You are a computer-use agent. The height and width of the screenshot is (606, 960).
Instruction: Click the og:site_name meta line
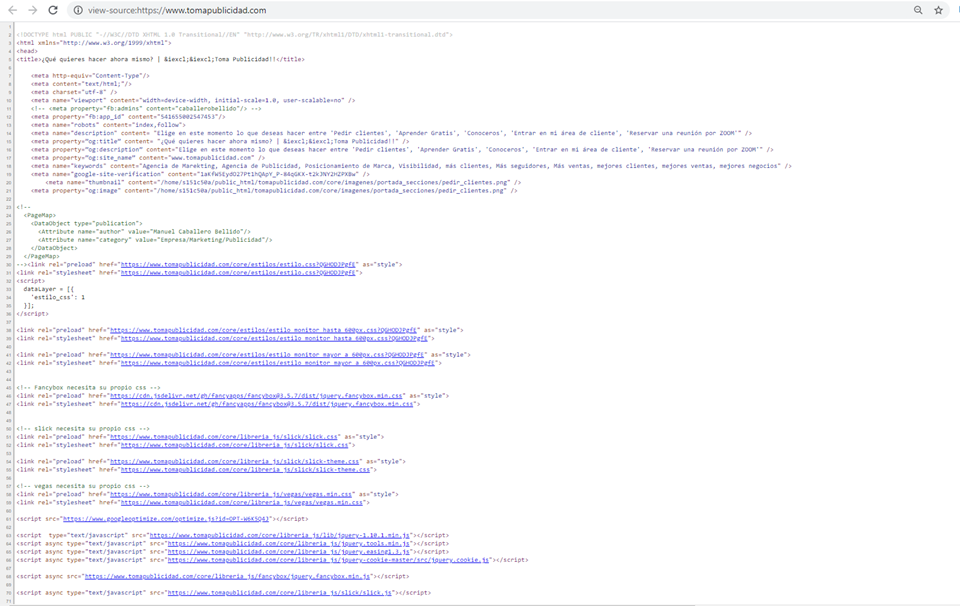coord(148,158)
